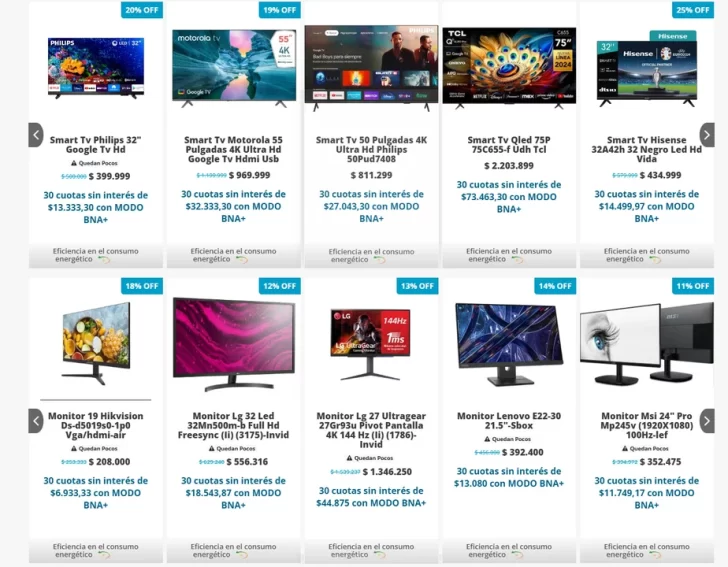Open the Monitor Lenovo E22-30 title link
Viewport: 728px width, 567px height.
(x=509, y=420)
